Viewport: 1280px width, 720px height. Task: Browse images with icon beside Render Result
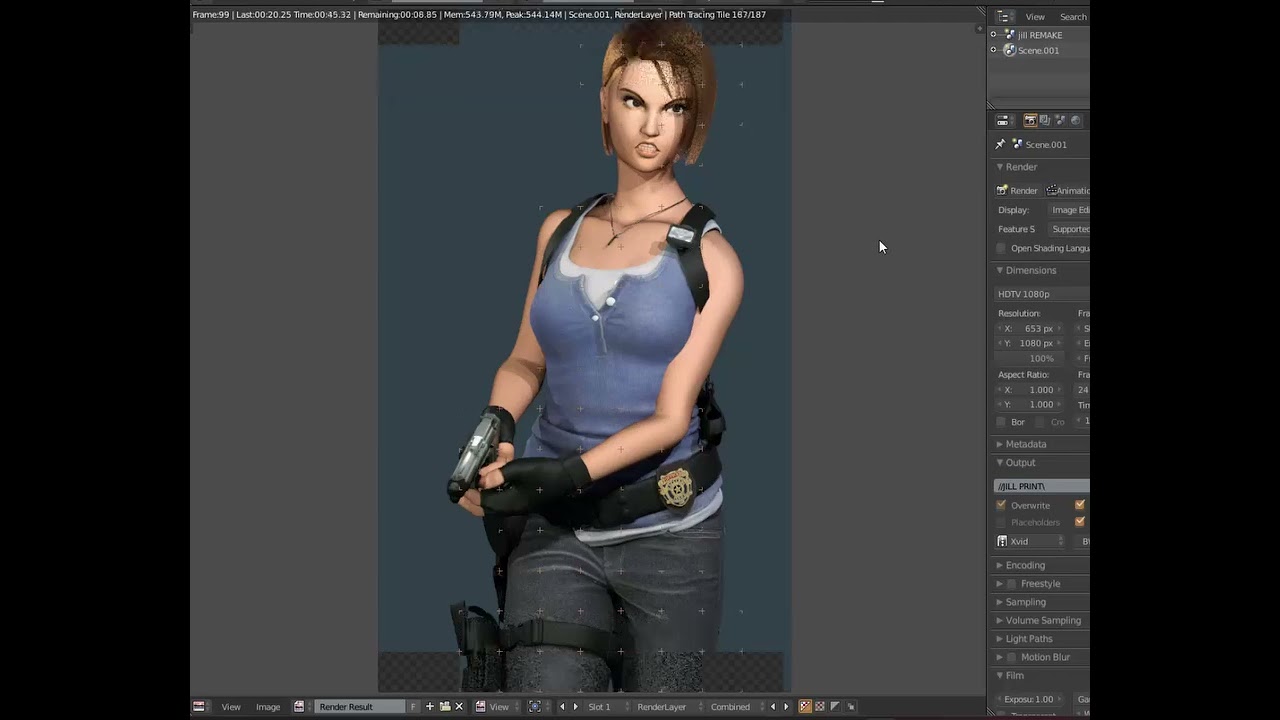[299, 706]
